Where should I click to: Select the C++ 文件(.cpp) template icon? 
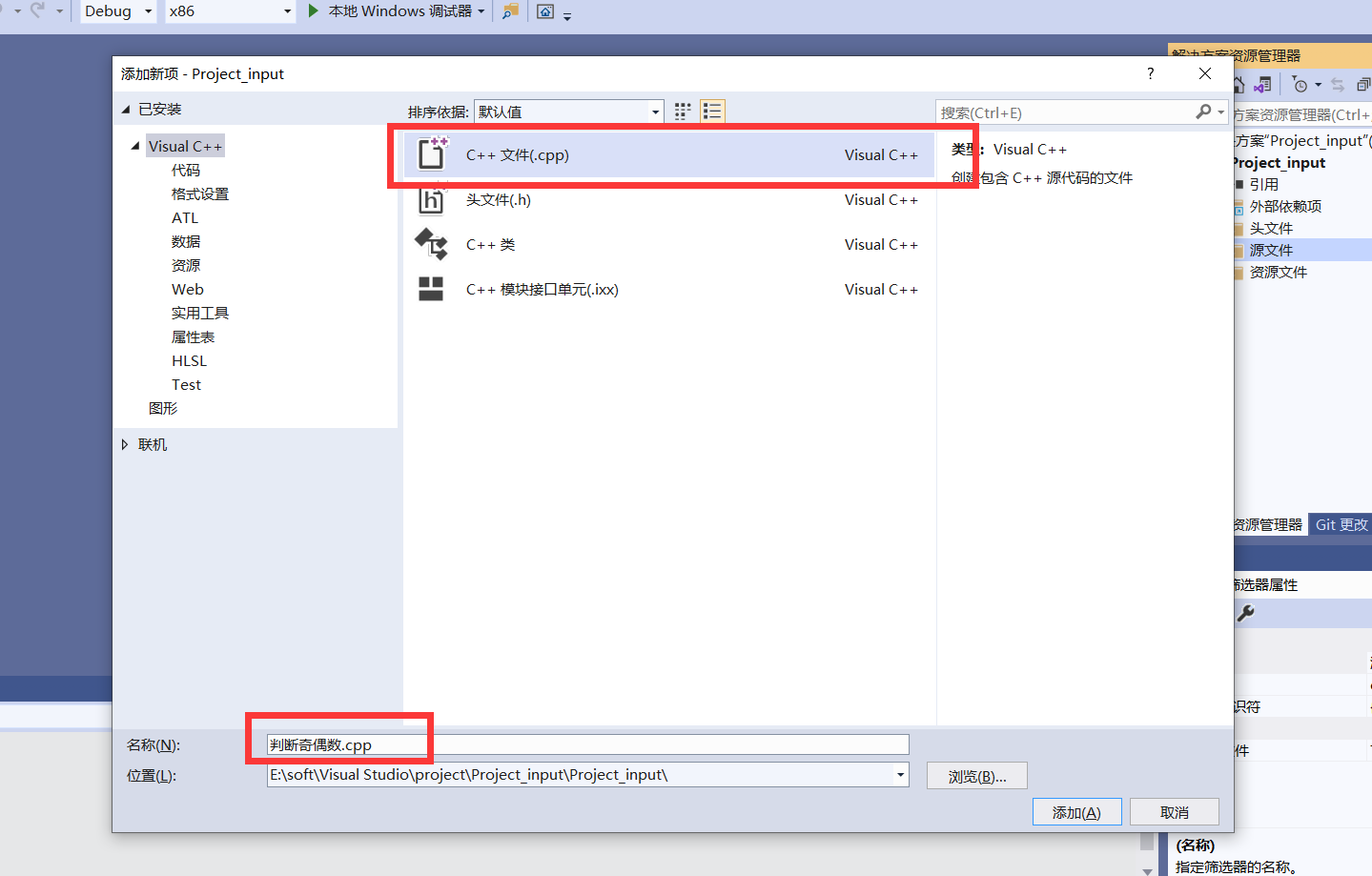[432, 154]
